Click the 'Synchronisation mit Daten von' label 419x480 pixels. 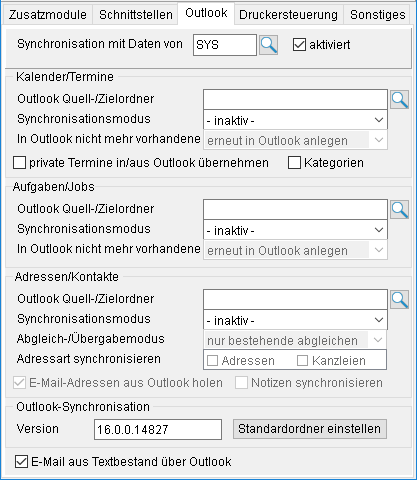coord(100,44)
